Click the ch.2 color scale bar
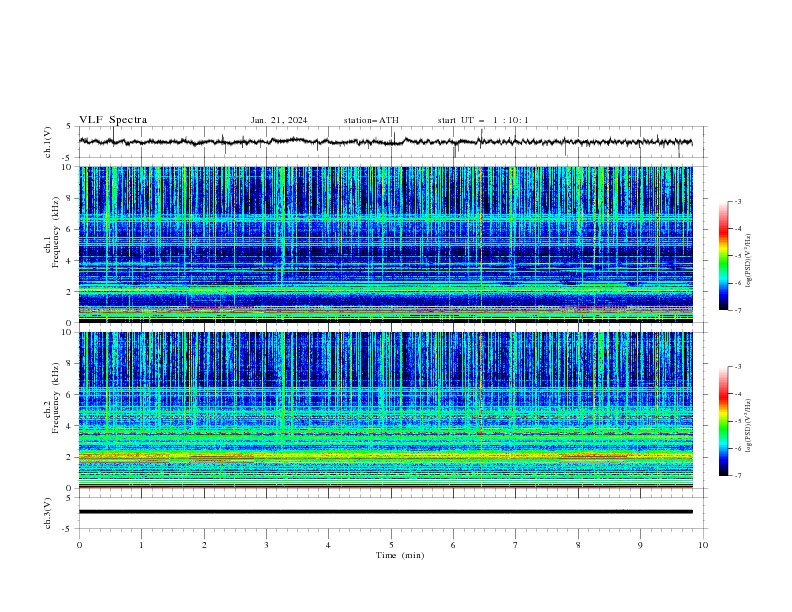Viewport: 792px width, 612px height. click(x=723, y=421)
